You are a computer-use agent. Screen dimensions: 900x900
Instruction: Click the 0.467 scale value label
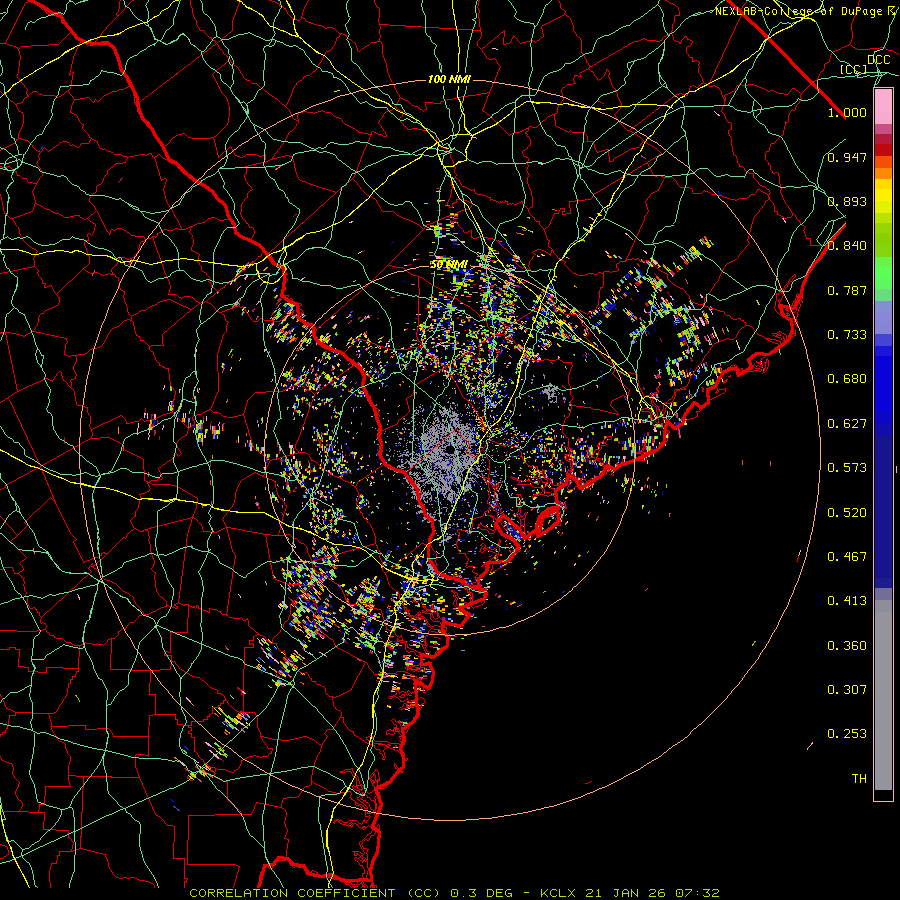point(847,557)
